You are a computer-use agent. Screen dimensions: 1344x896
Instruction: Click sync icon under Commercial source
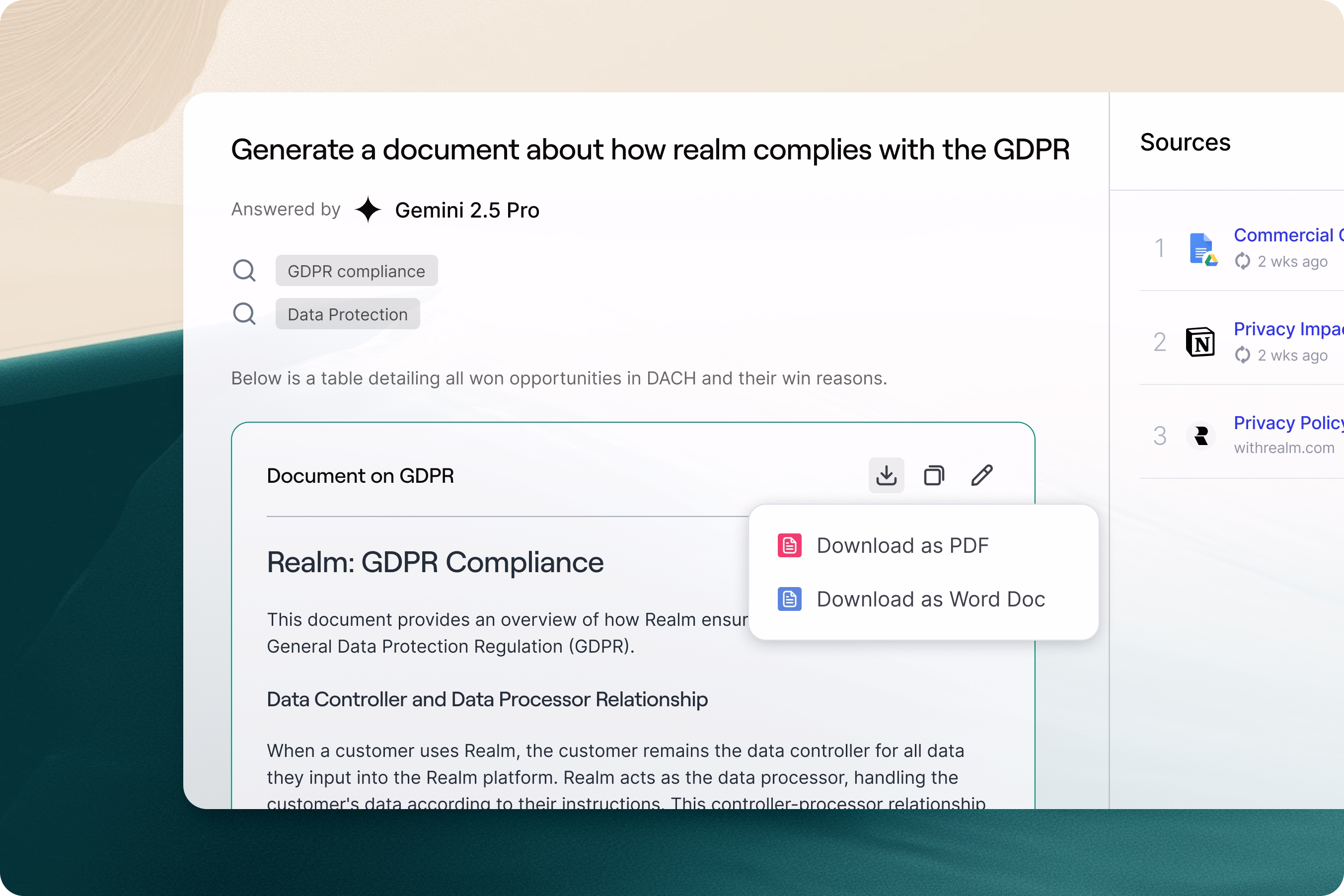click(x=1242, y=262)
